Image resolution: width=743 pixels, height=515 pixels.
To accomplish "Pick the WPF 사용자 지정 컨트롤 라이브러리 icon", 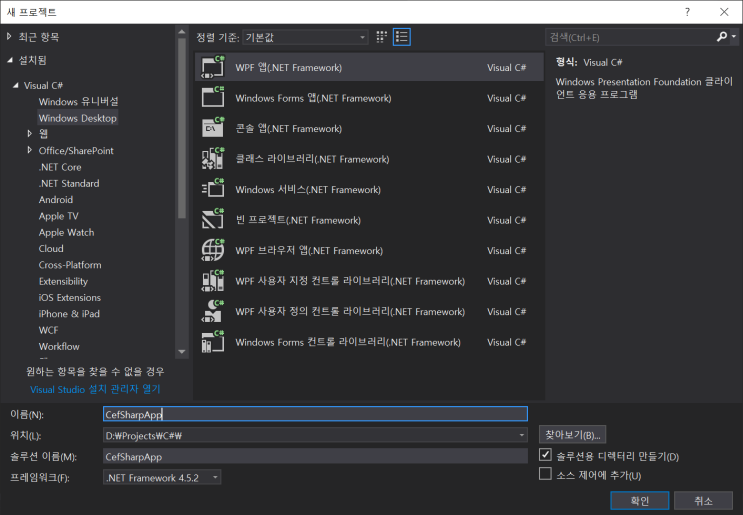I will 213,281.
